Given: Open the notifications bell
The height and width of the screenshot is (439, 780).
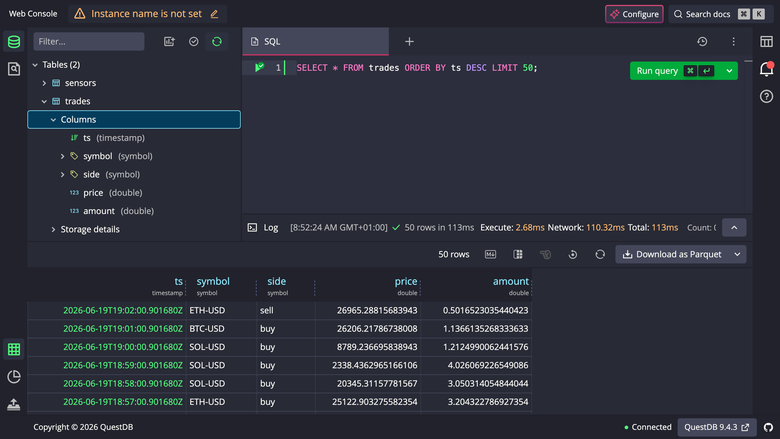Looking at the screenshot, I should coord(767,69).
